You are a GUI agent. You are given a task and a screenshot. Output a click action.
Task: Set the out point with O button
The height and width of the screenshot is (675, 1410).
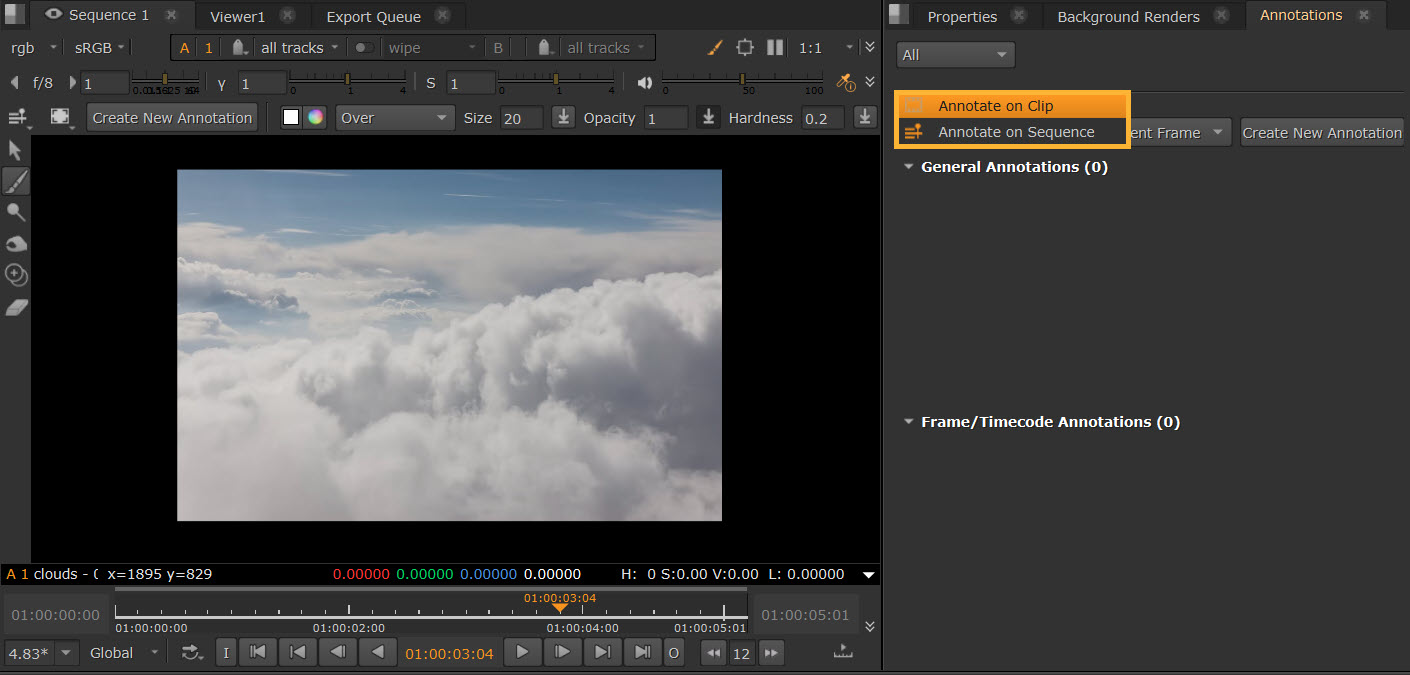coord(674,653)
